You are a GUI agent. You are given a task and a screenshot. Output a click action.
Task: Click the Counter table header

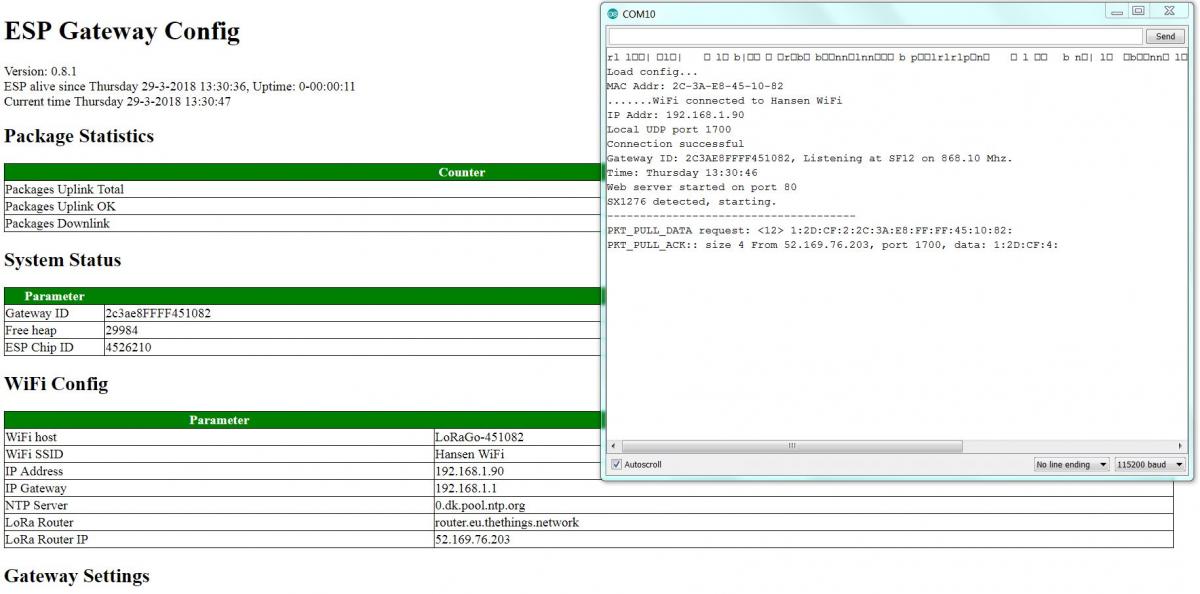462,172
